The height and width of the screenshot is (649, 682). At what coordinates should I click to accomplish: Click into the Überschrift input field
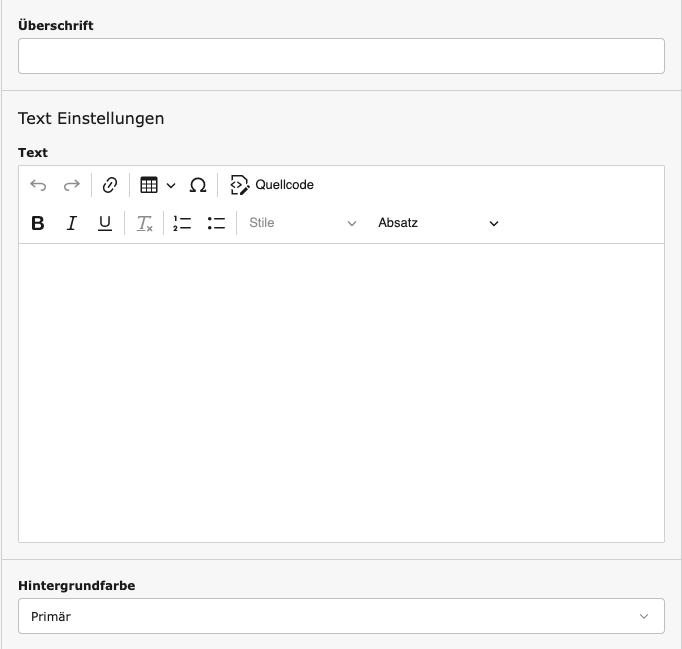click(x=341, y=56)
